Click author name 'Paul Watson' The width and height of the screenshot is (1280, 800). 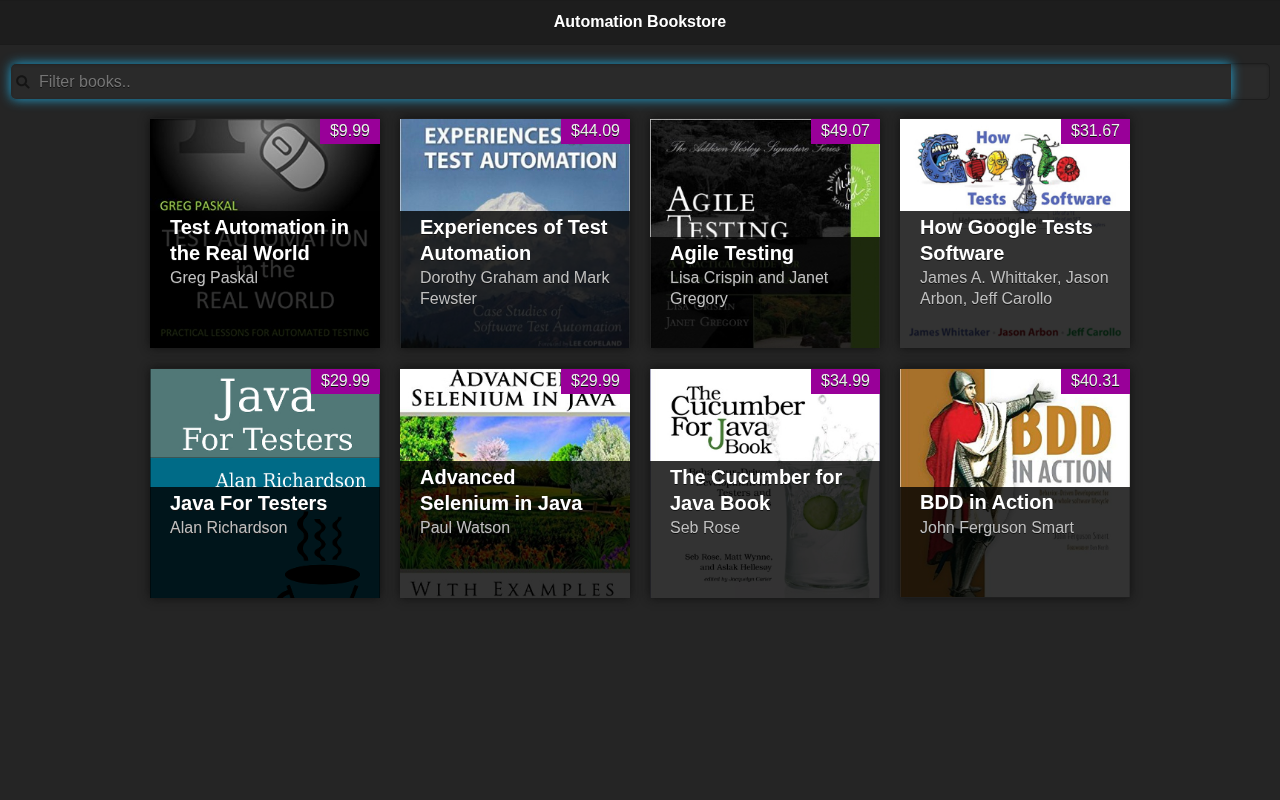(x=464, y=528)
